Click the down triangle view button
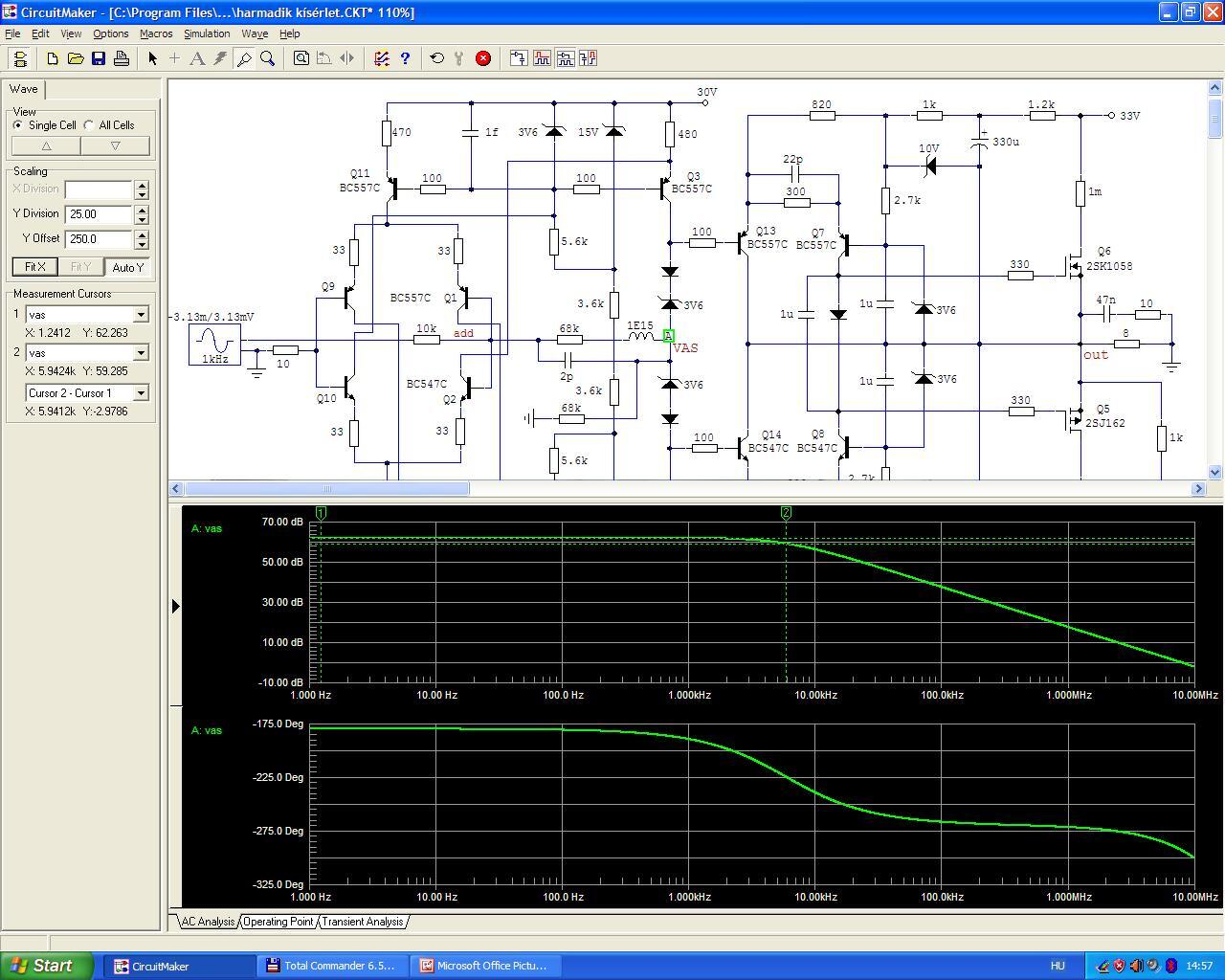 (x=115, y=146)
